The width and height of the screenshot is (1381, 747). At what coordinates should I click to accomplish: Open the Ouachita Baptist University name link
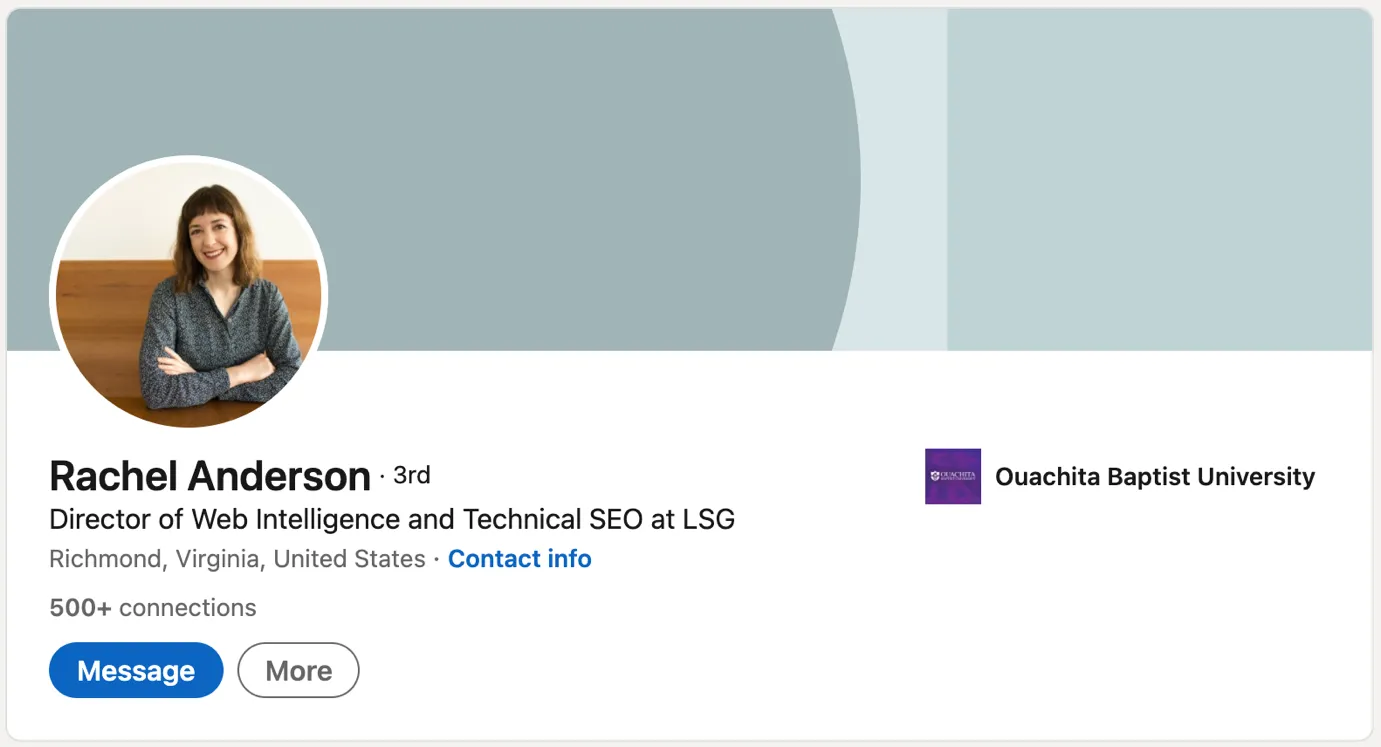[x=1154, y=477]
